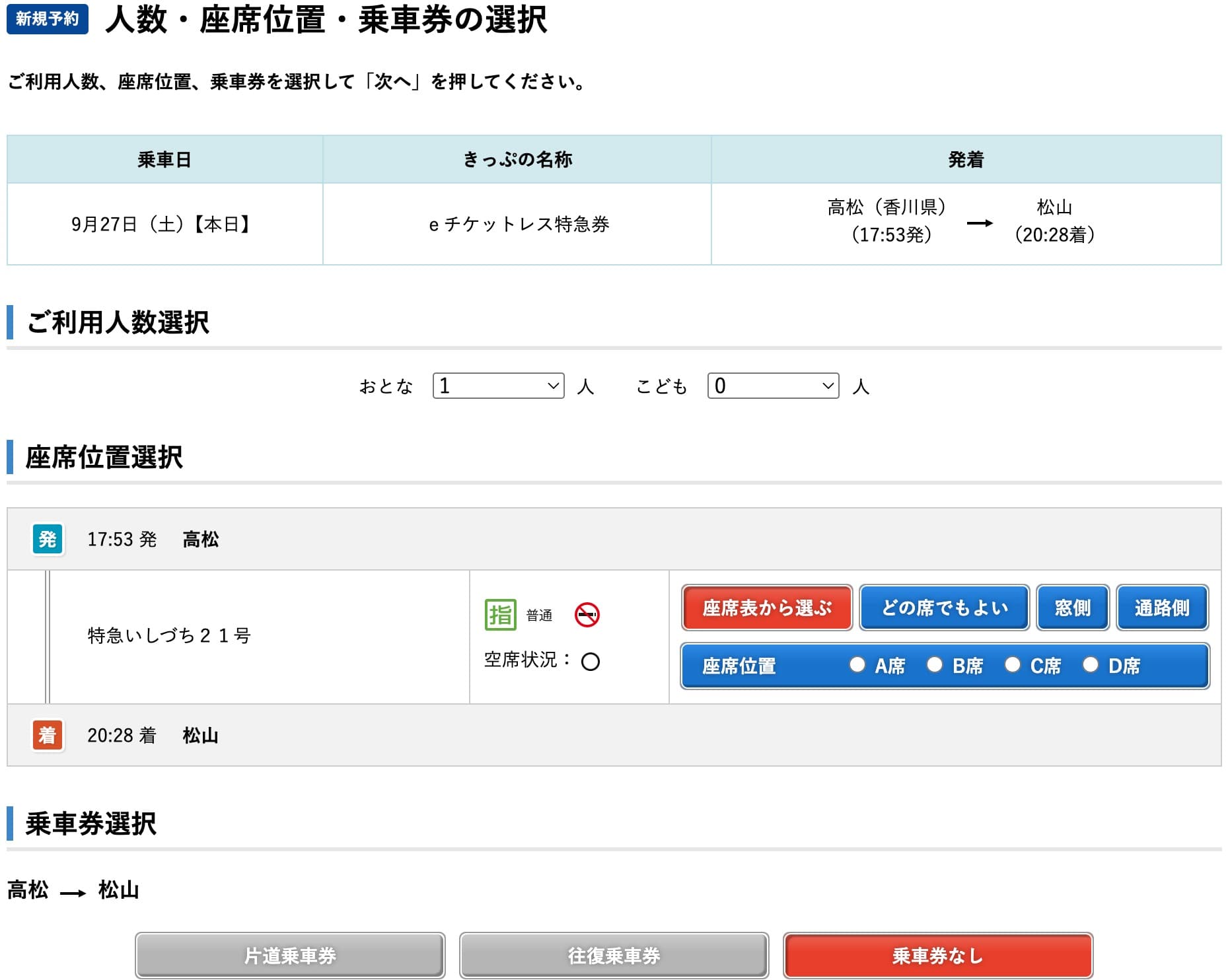Click the eチケットレス特急券 ticket name cell
1230x980 pixels.
pos(517,224)
